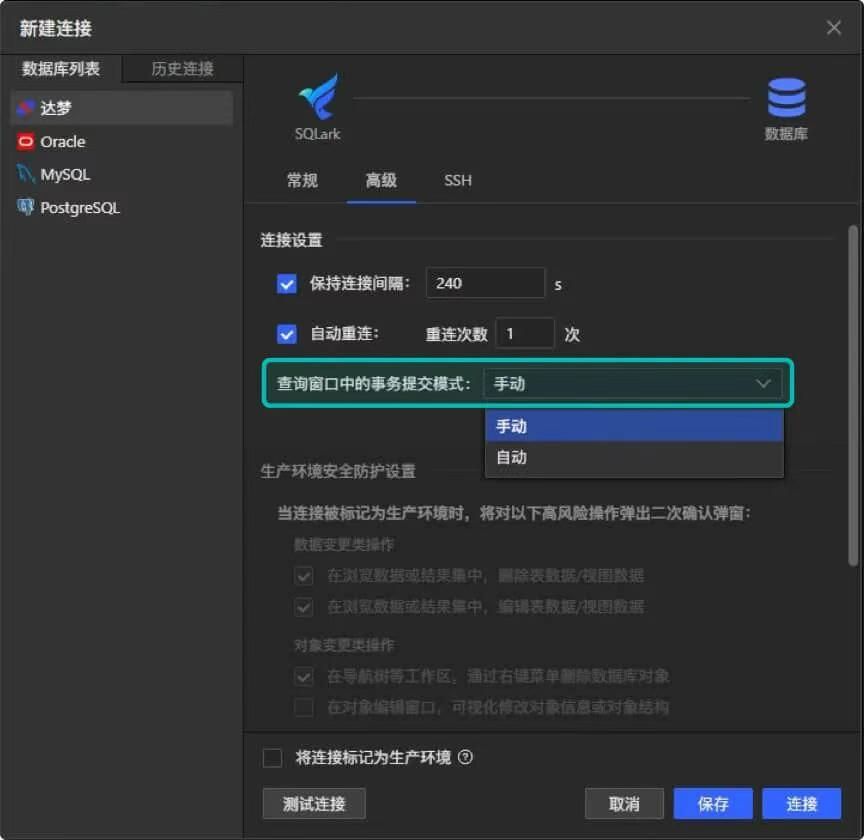Toggle the 删除表数据/视图数据 checkbox
The width and height of the screenshot is (864, 840).
[x=304, y=576]
